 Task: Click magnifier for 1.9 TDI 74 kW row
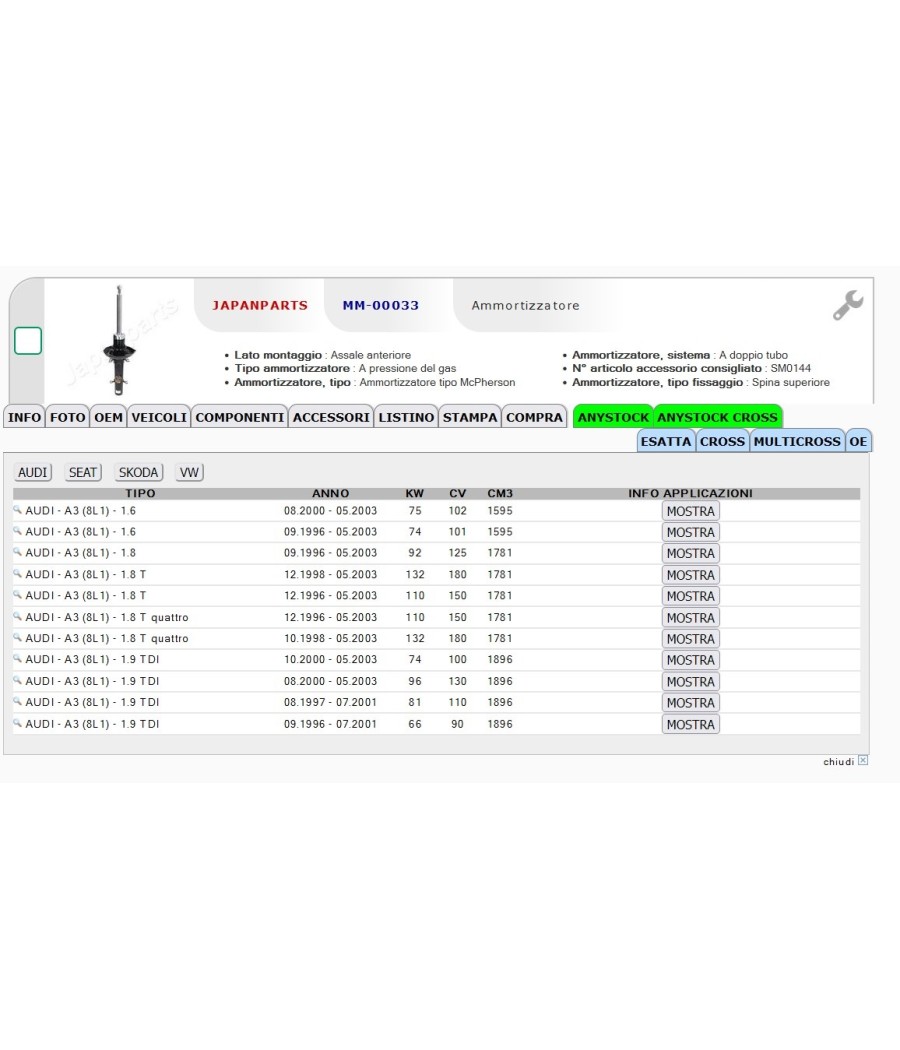17,659
